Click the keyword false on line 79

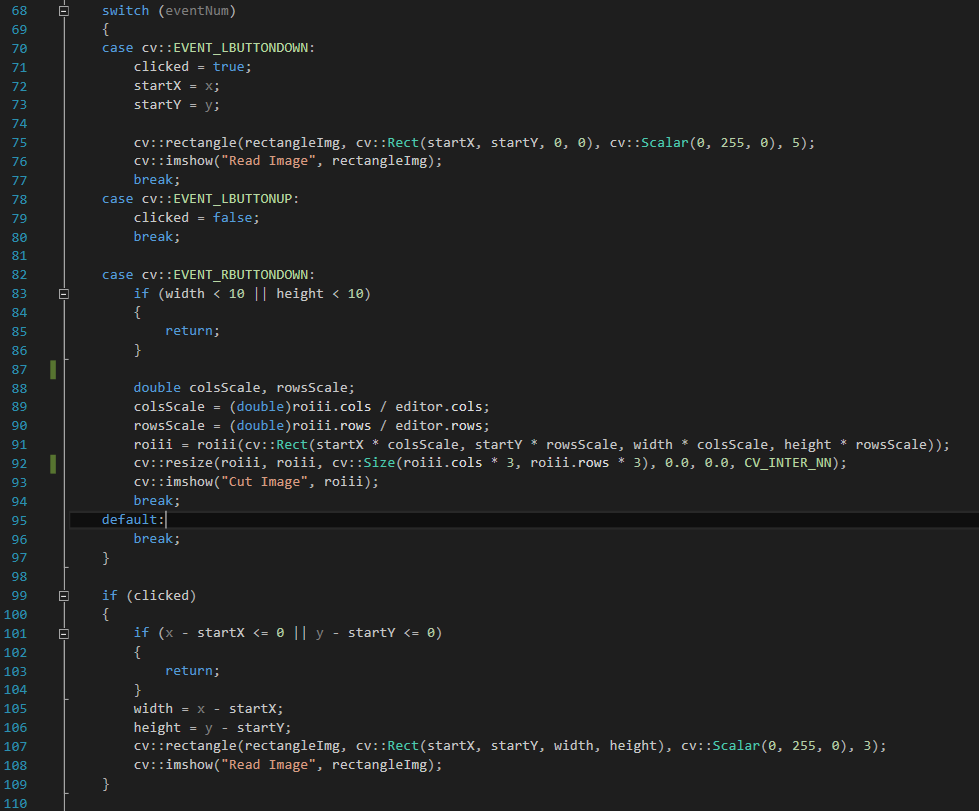(232, 218)
